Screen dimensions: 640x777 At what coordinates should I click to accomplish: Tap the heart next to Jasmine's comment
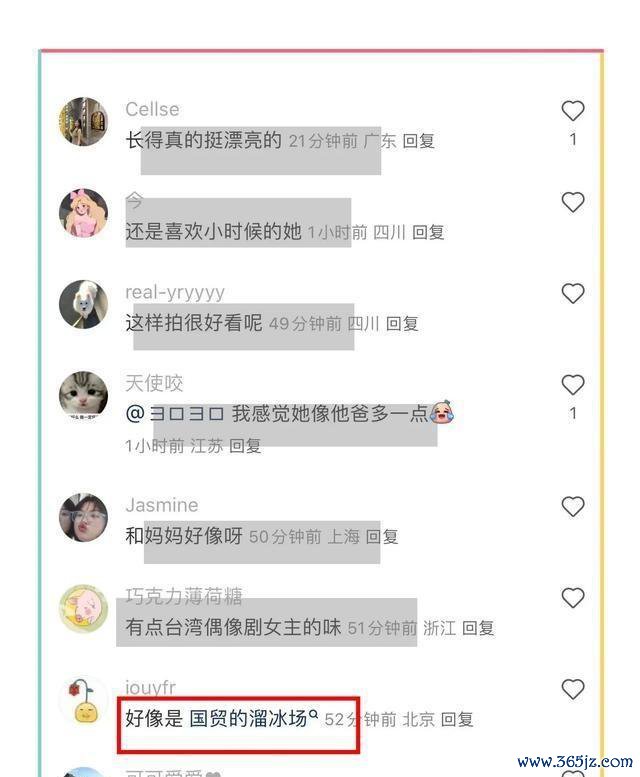573,507
